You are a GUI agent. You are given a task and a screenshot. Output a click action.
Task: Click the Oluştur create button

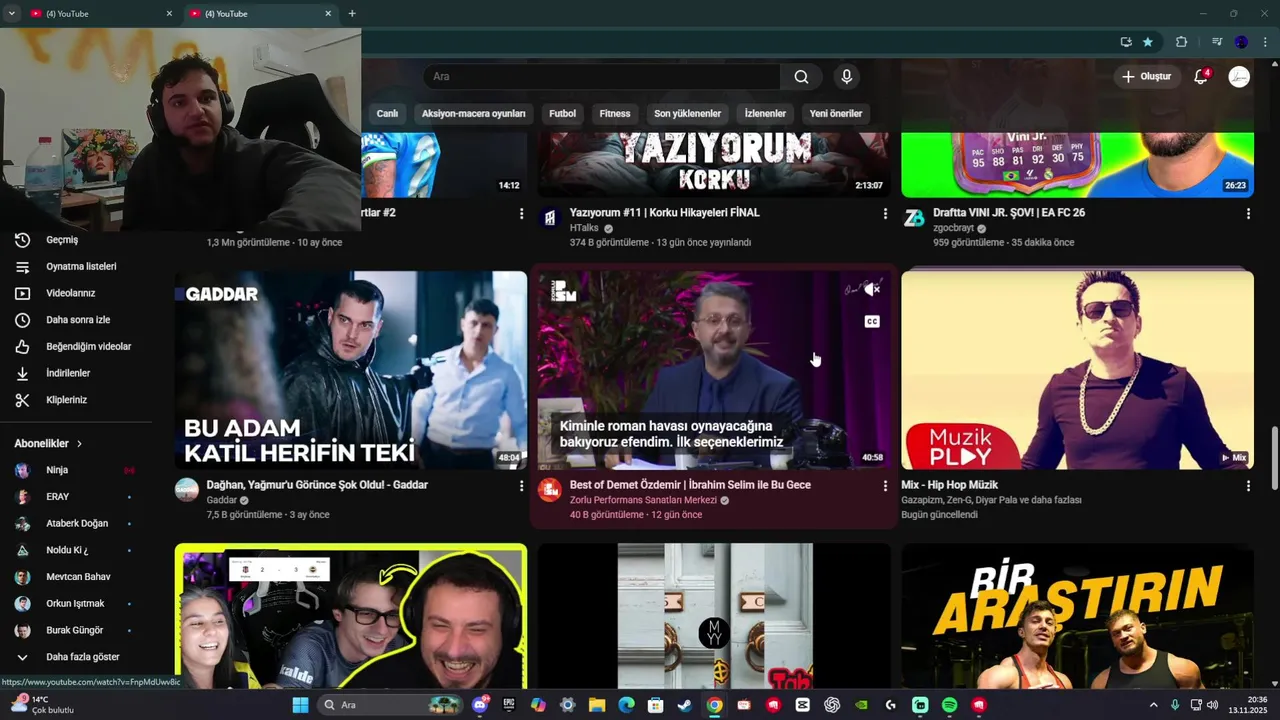pos(1146,77)
